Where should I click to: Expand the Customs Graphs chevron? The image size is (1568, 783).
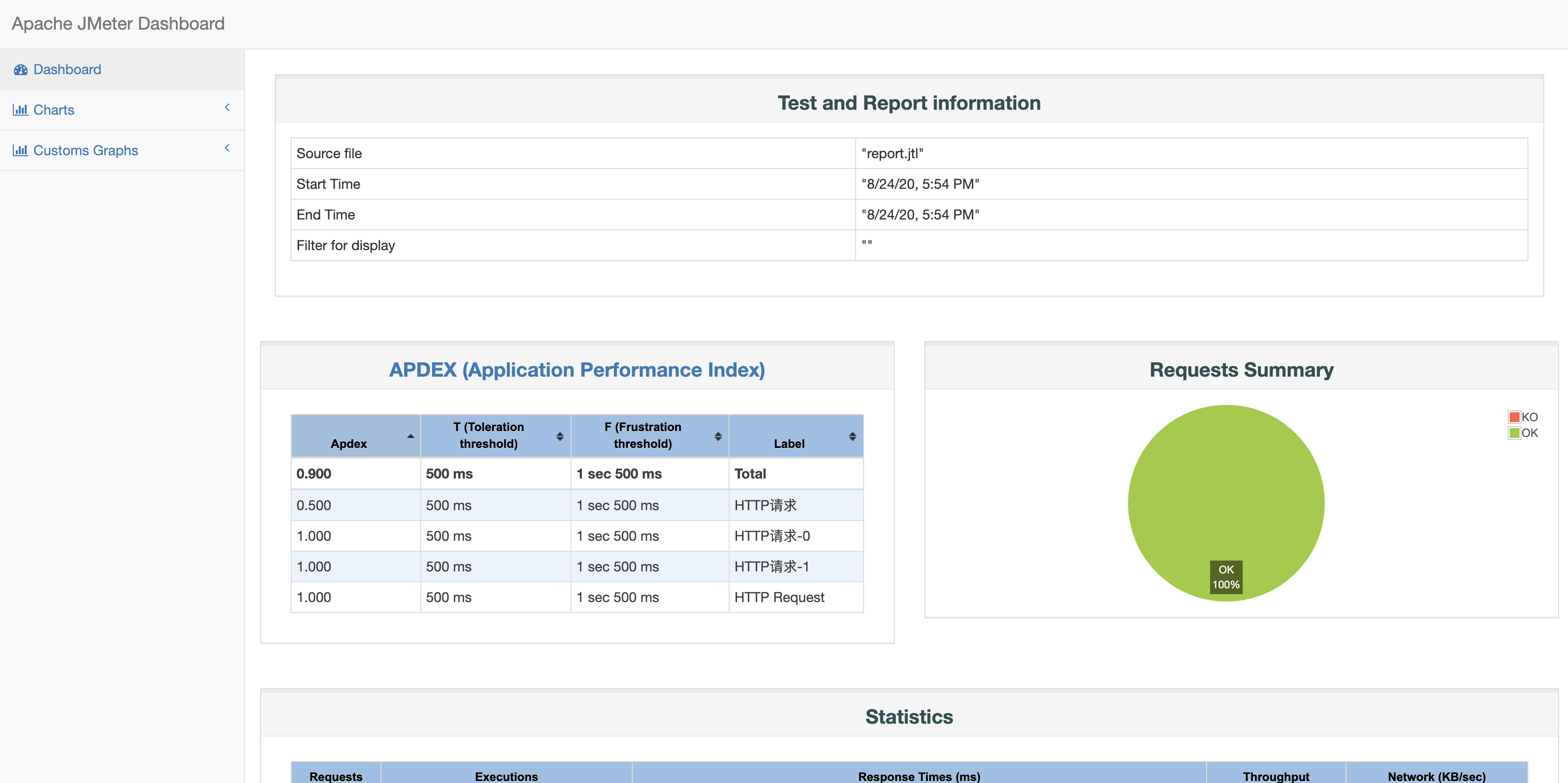pyautogui.click(x=227, y=148)
